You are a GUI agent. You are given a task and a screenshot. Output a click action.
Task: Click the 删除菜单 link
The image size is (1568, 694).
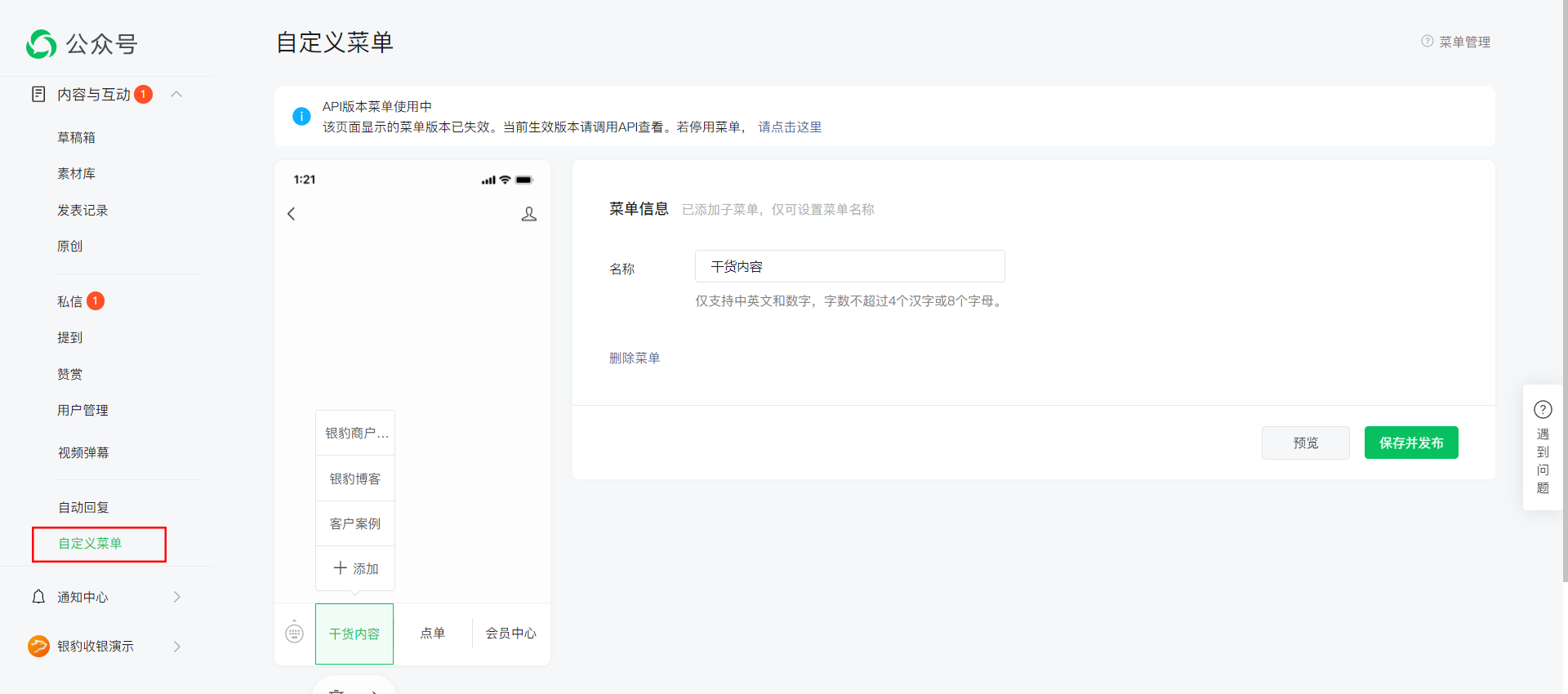tap(635, 358)
